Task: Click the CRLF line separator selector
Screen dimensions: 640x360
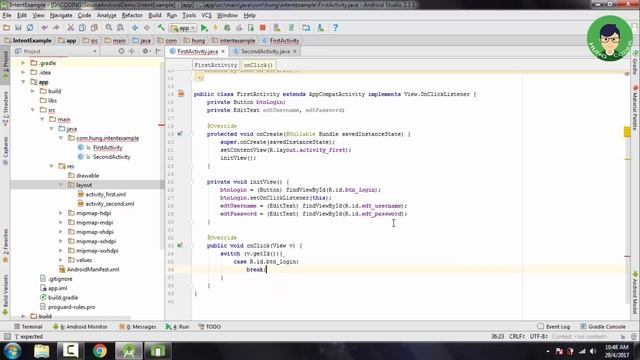Action: coord(517,337)
